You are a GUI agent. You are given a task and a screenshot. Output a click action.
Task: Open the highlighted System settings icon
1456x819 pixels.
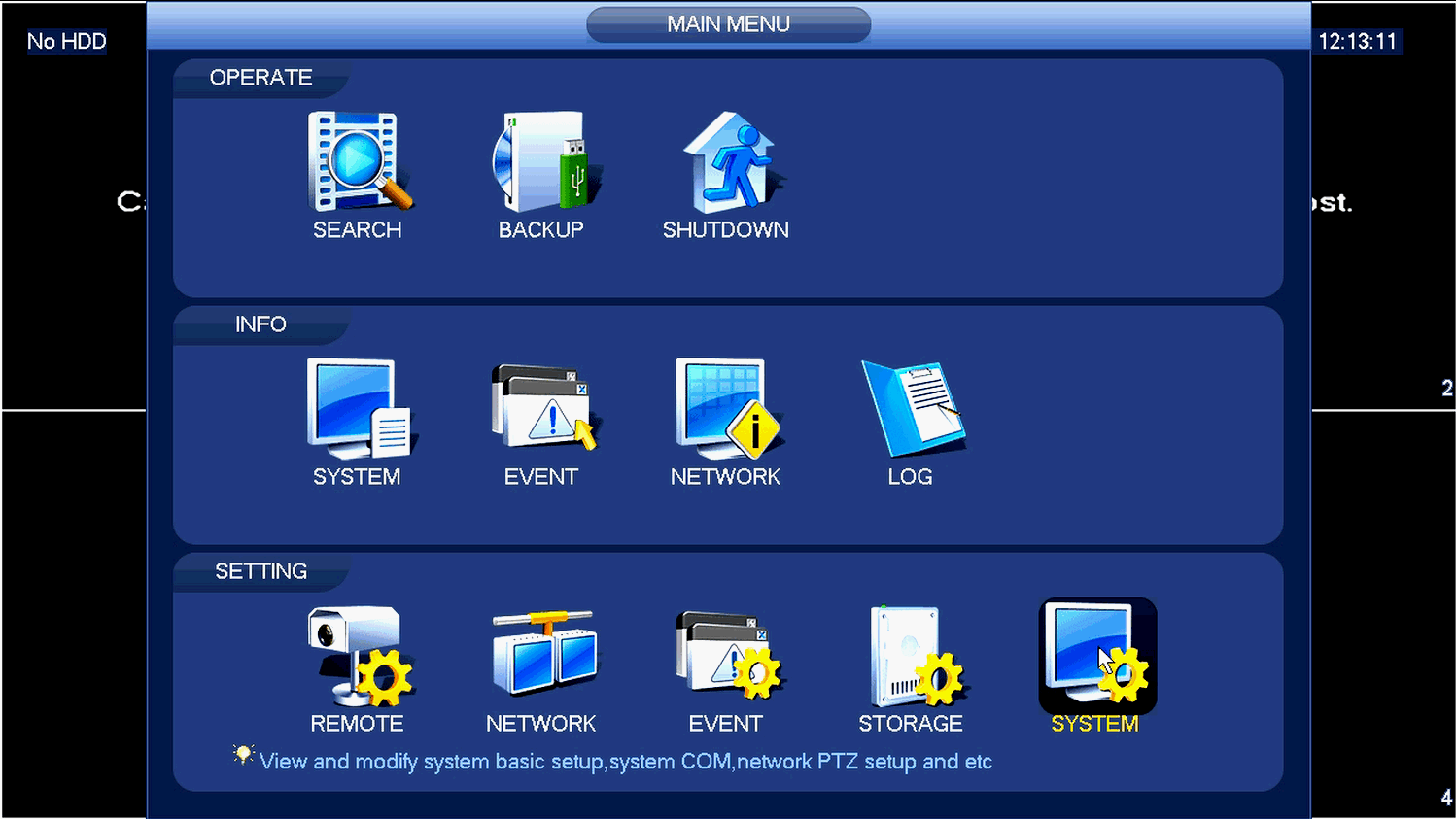tap(1097, 656)
